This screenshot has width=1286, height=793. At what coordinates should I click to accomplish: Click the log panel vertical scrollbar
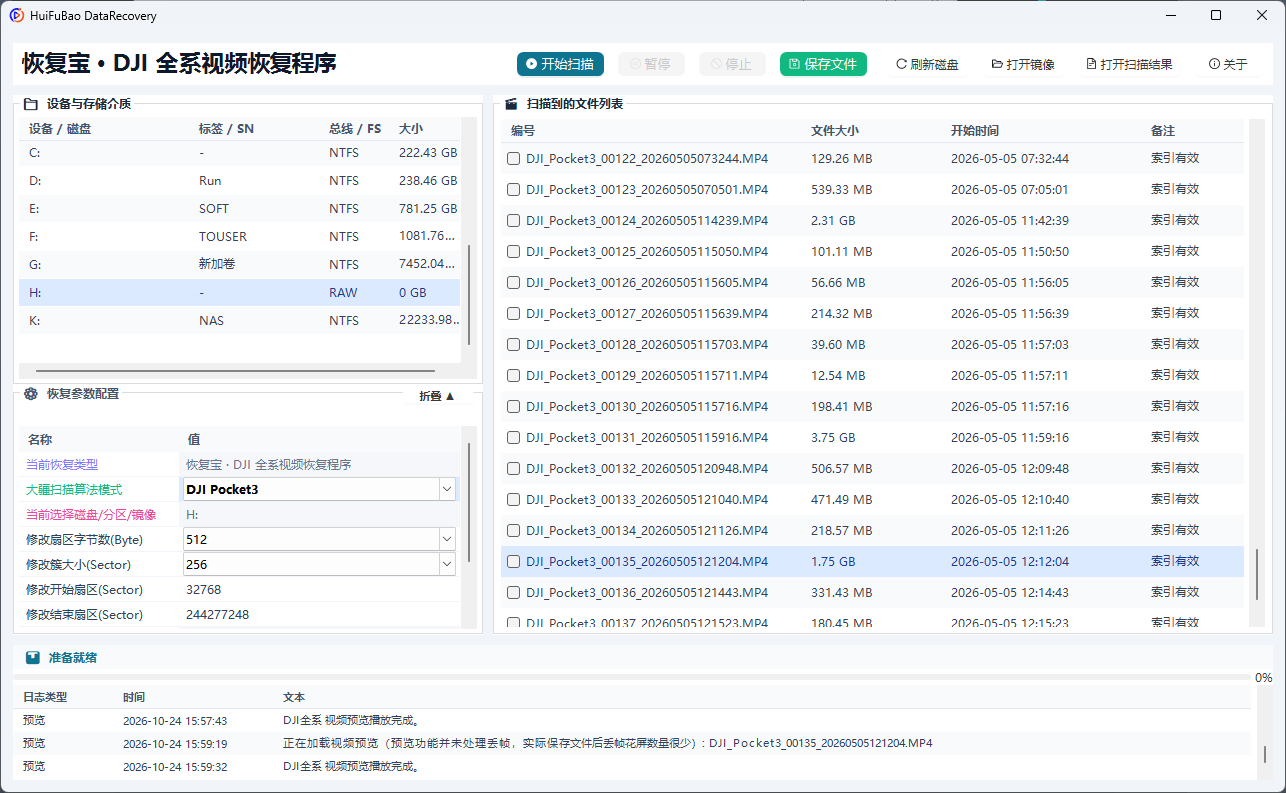pos(1265,754)
